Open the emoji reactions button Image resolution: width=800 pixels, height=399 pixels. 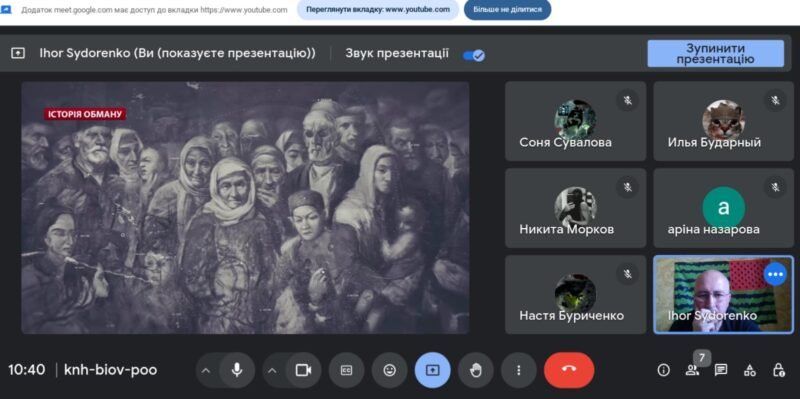click(389, 370)
